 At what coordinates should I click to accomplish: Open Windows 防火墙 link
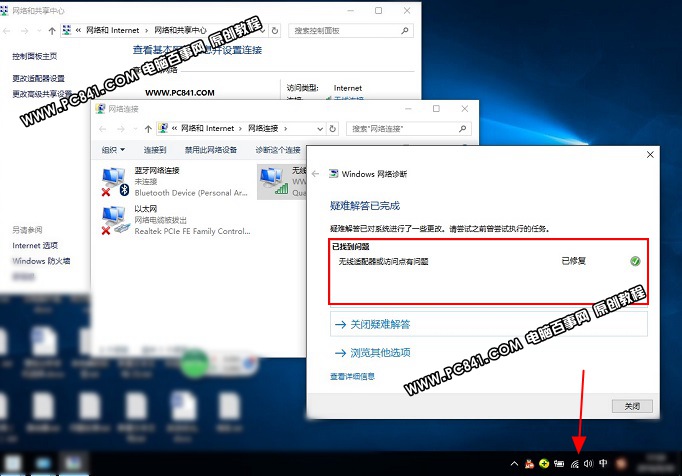pos(41,261)
